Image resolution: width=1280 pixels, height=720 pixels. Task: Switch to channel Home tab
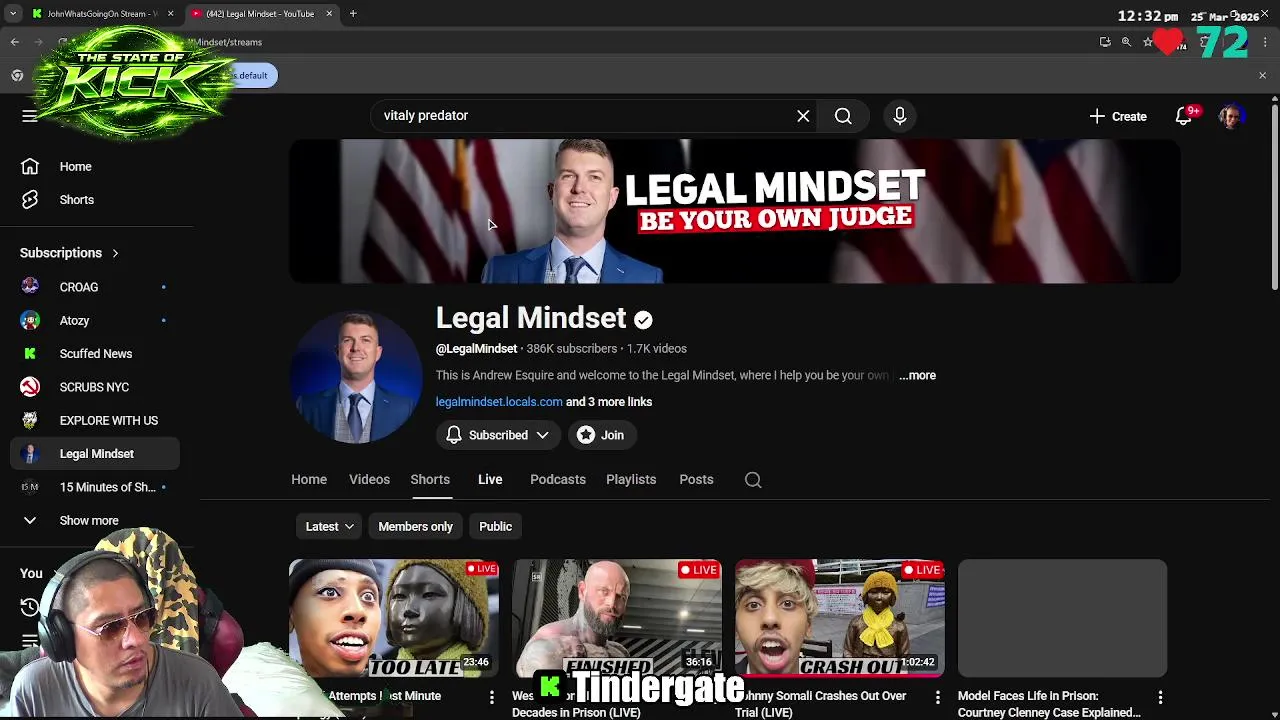coord(309,480)
